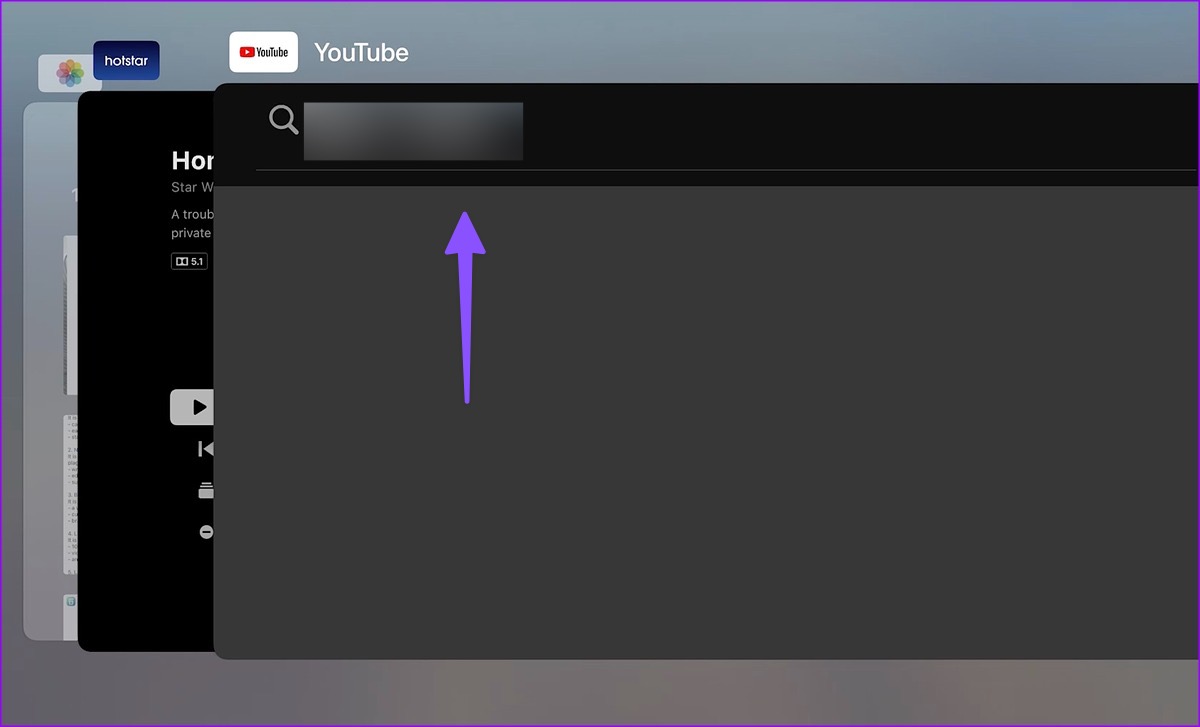Select the YouTube app title label

click(361, 53)
